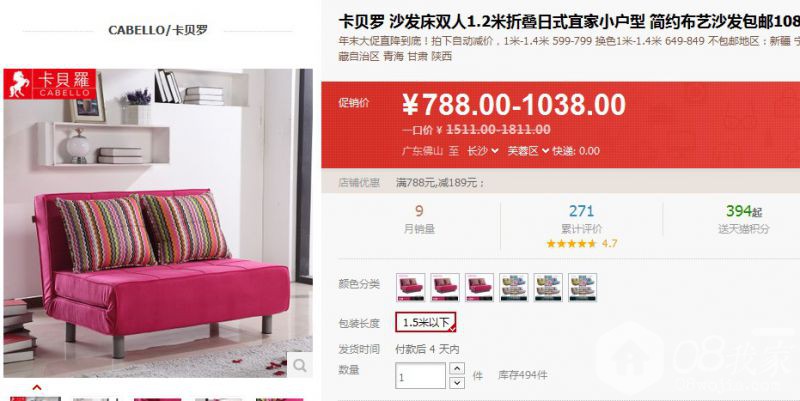
Task: Click the main pink sofa product image
Action: pyautogui.click(x=158, y=223)
